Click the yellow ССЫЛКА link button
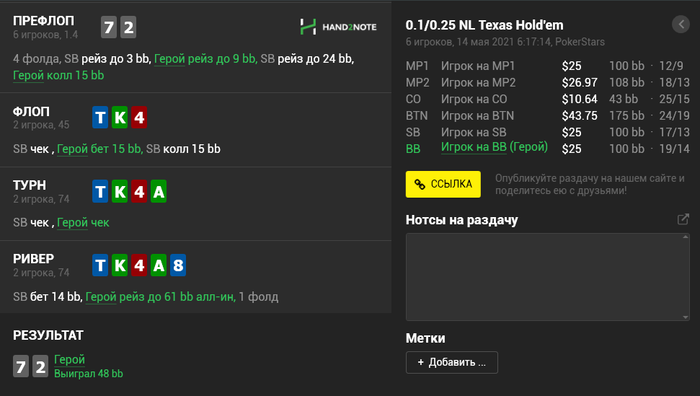700x396 pixels. click(x=443, y=184)
